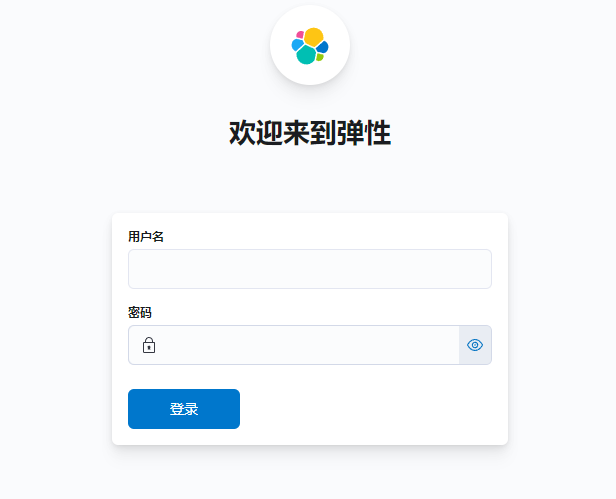616x499 pixels.
Task: Click the 用户名 label text
Action: [146, 237]
